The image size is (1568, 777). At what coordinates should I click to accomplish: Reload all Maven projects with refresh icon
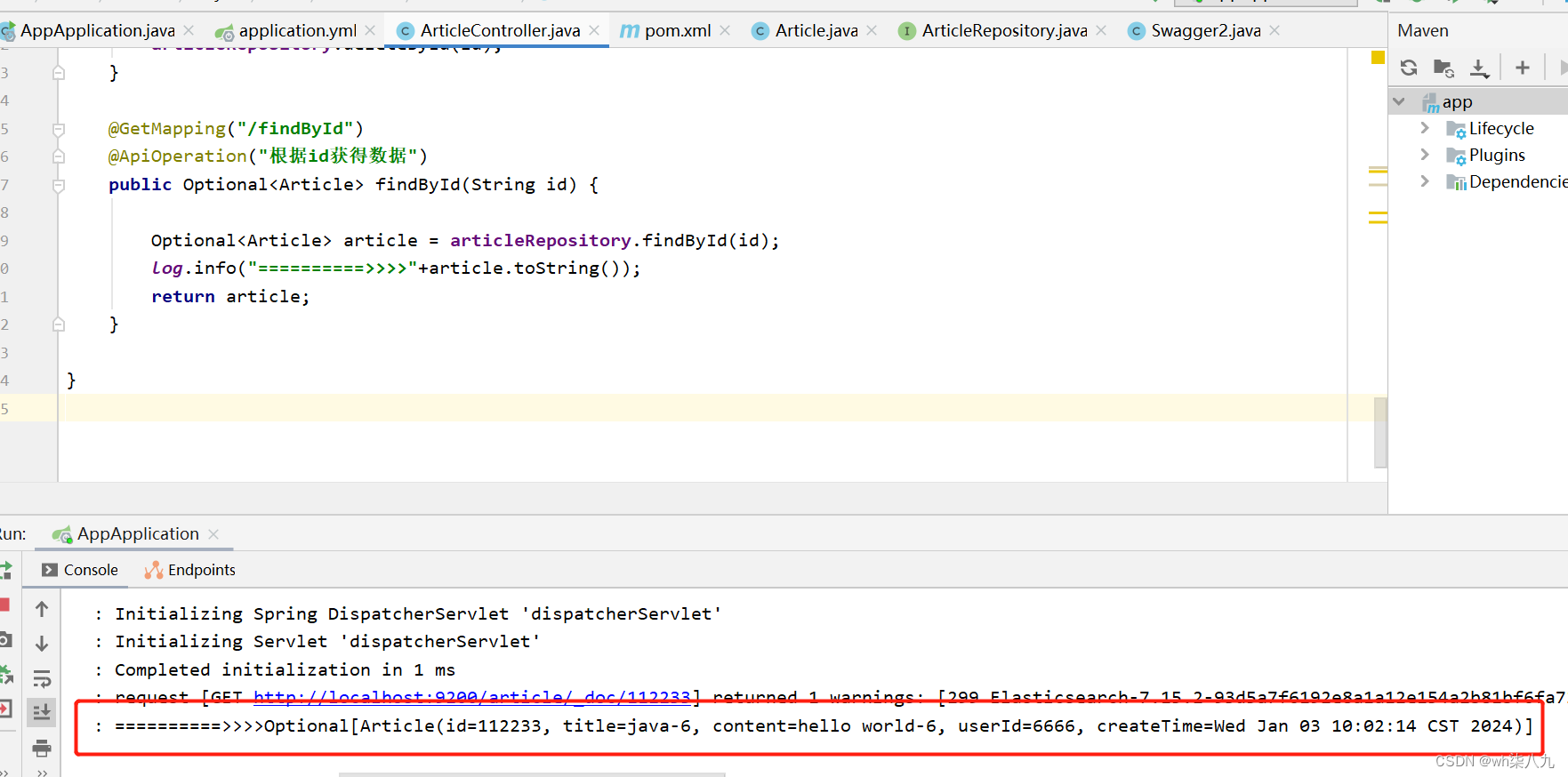coord(1409,68)
